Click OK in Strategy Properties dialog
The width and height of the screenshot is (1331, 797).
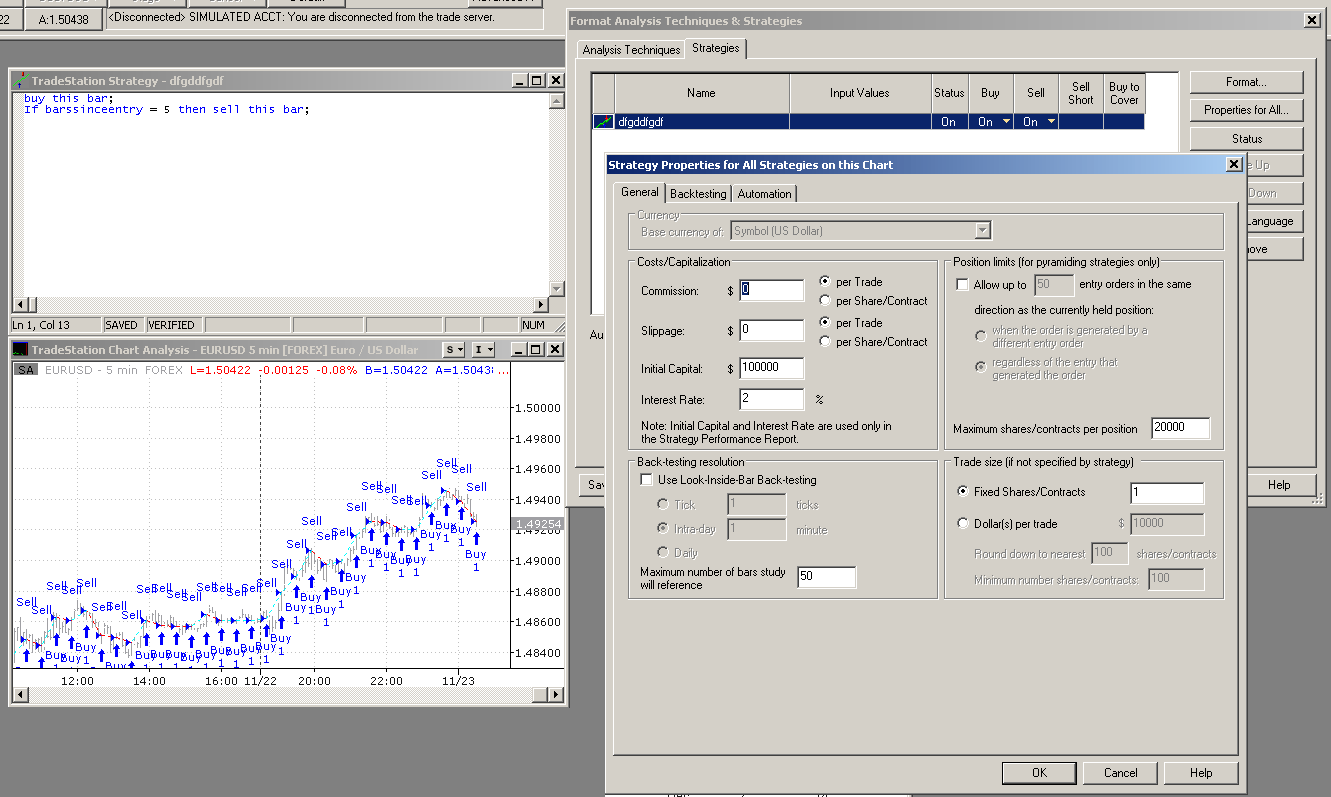tap(1039, 773)
